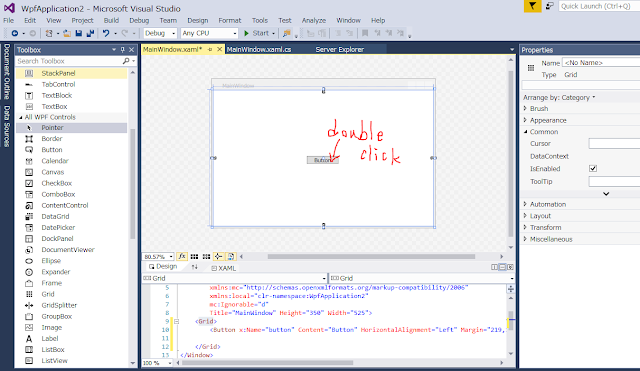Select the Canvas control in Toolbox
Screen dimensions: 640x371
click(72, 172)
